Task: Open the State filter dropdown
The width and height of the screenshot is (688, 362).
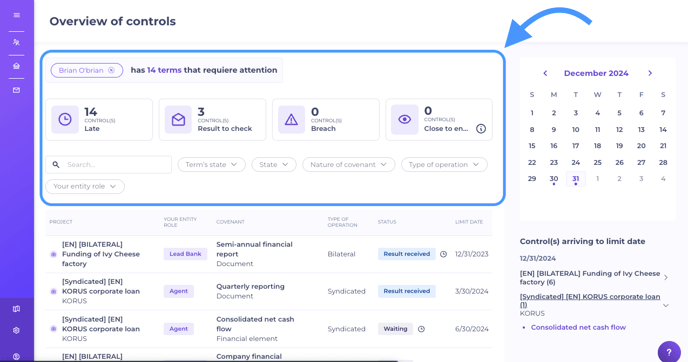Action: tap(274, 165)
